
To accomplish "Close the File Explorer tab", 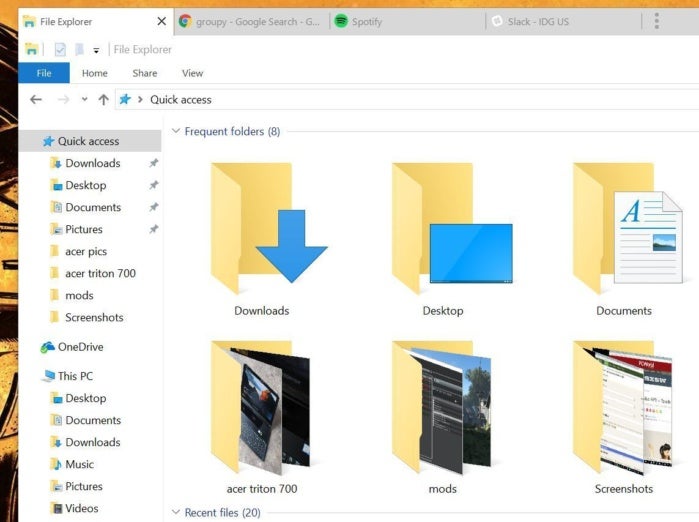I will tap(162, 21).
